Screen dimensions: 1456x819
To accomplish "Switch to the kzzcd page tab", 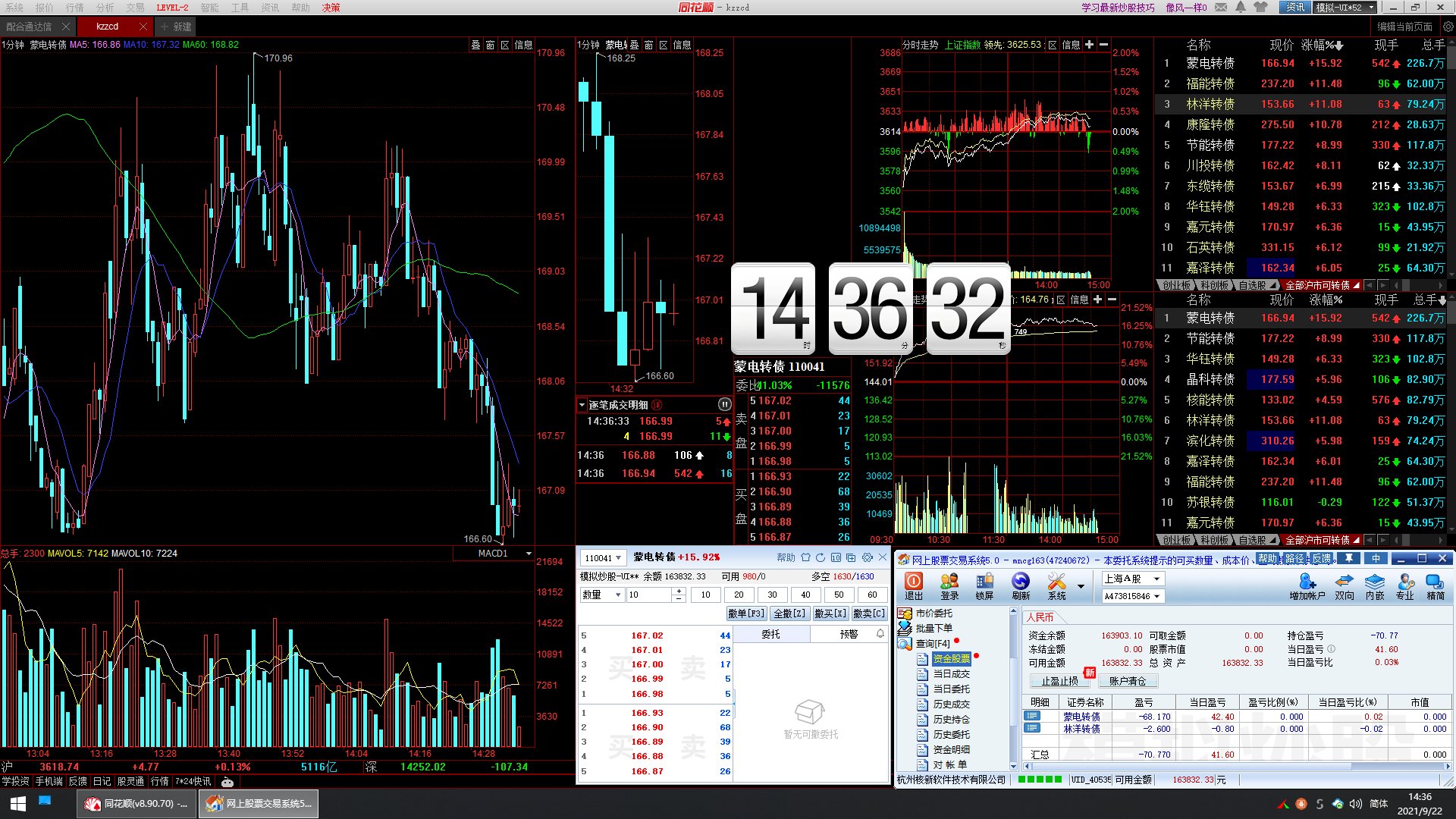I will pos(107,27).
